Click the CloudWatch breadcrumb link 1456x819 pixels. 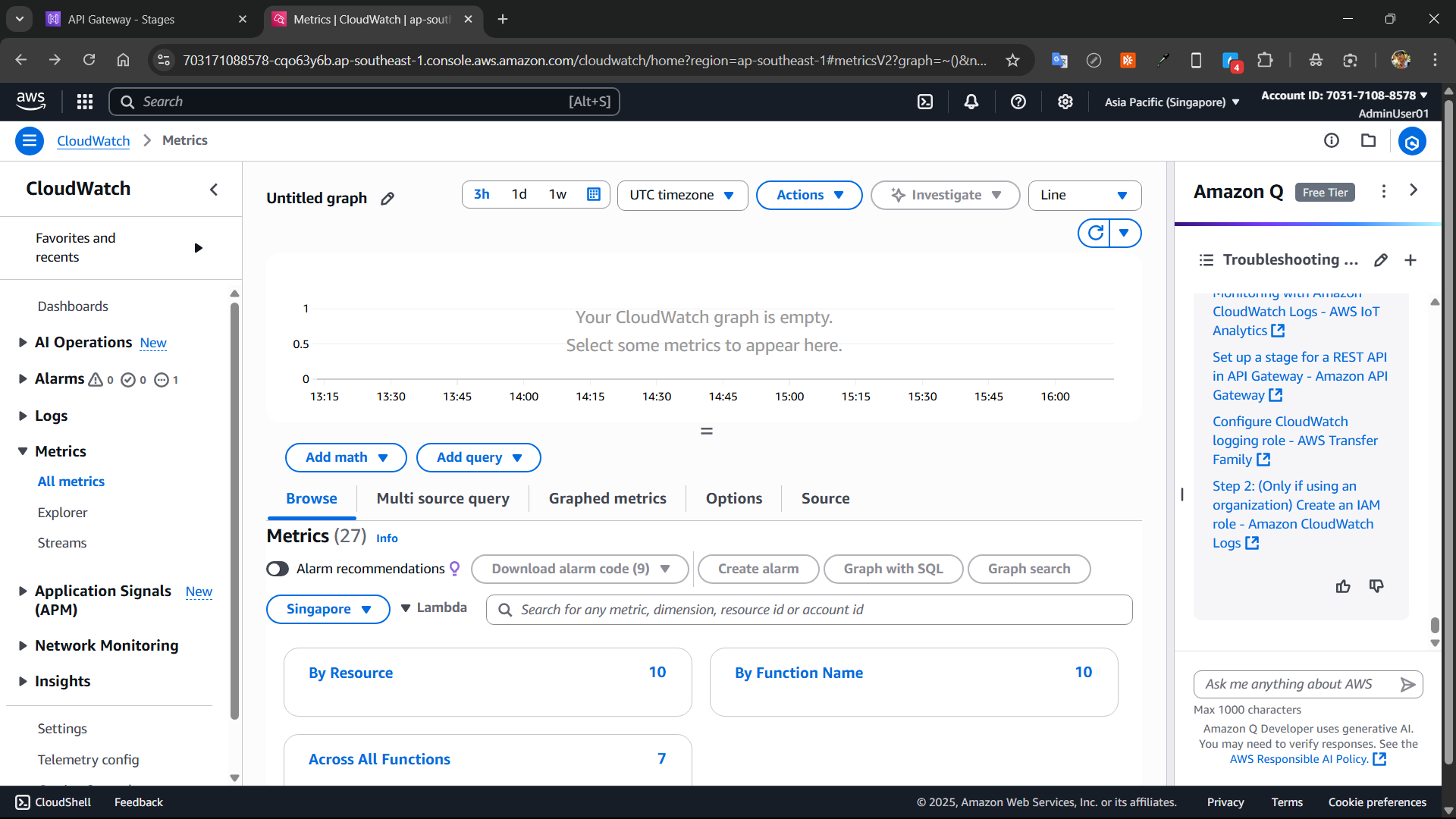pos(93,141)
